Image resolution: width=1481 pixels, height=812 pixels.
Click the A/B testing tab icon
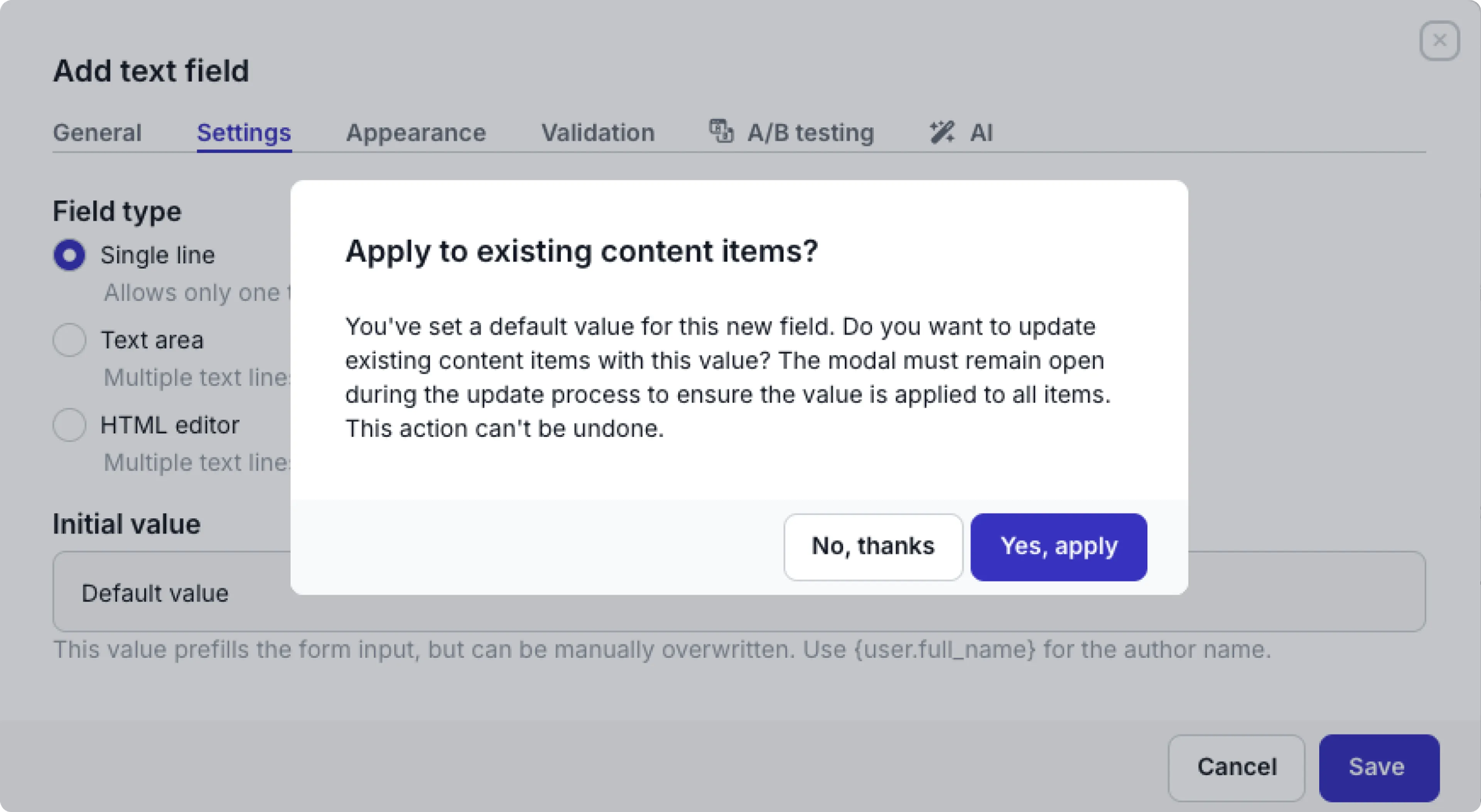tap(721, 131)
